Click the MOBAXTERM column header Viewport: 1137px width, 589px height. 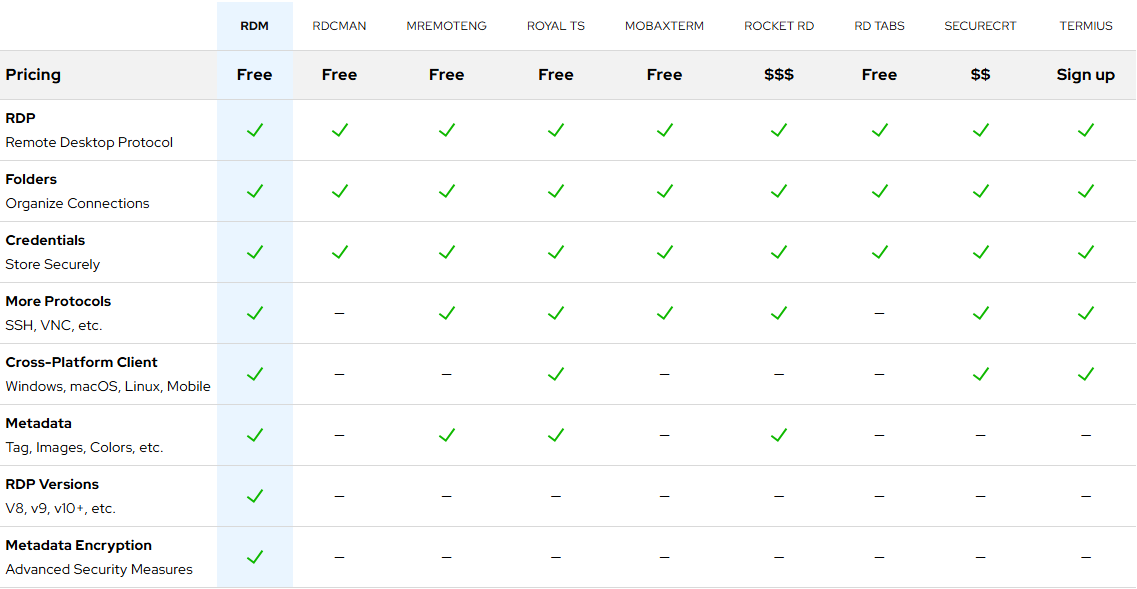coord(664,26)
